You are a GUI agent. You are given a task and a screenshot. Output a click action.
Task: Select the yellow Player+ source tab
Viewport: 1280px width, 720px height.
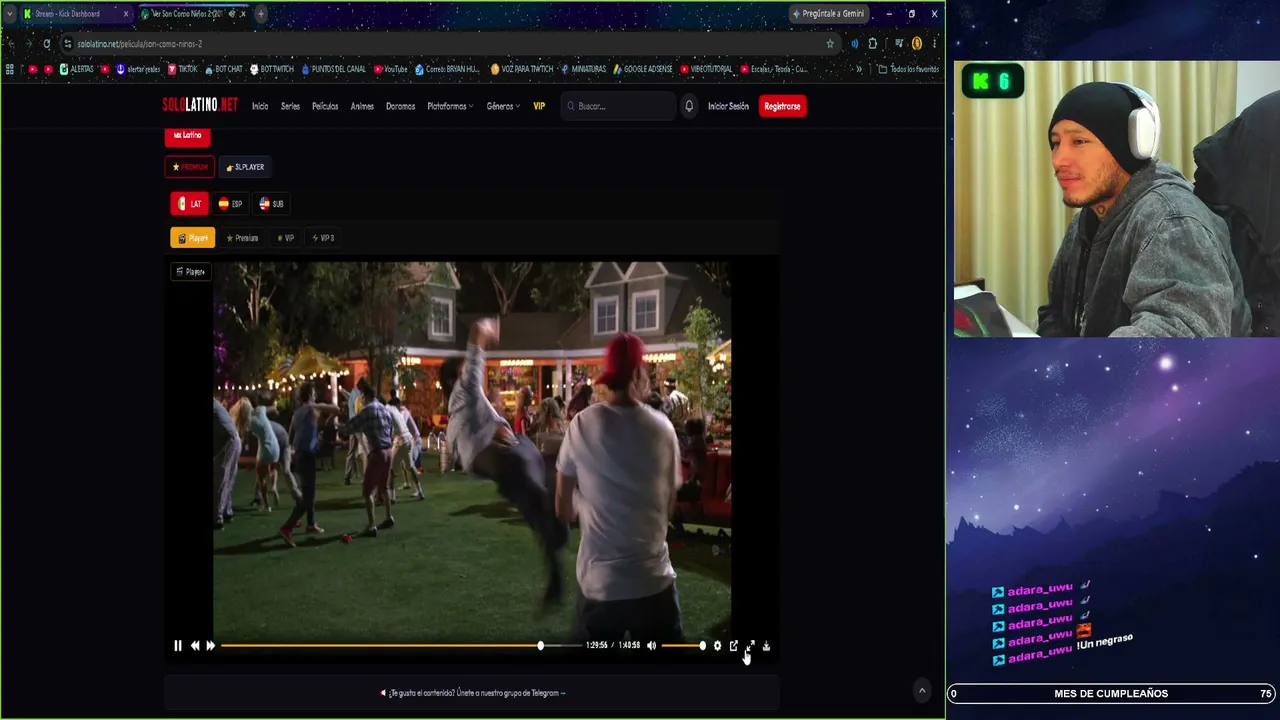193,238
